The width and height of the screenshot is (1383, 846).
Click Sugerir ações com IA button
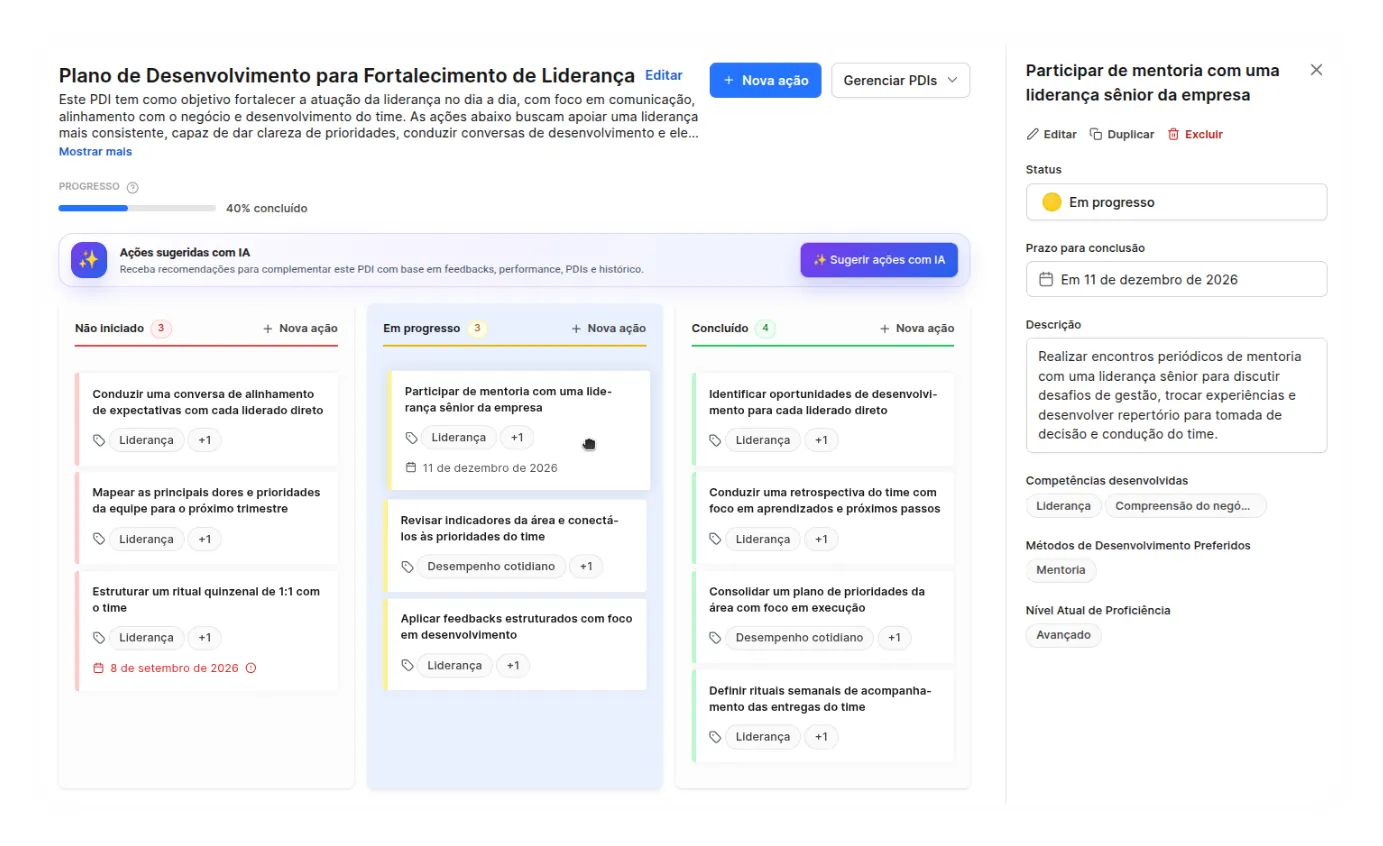[x=878, y=260]
